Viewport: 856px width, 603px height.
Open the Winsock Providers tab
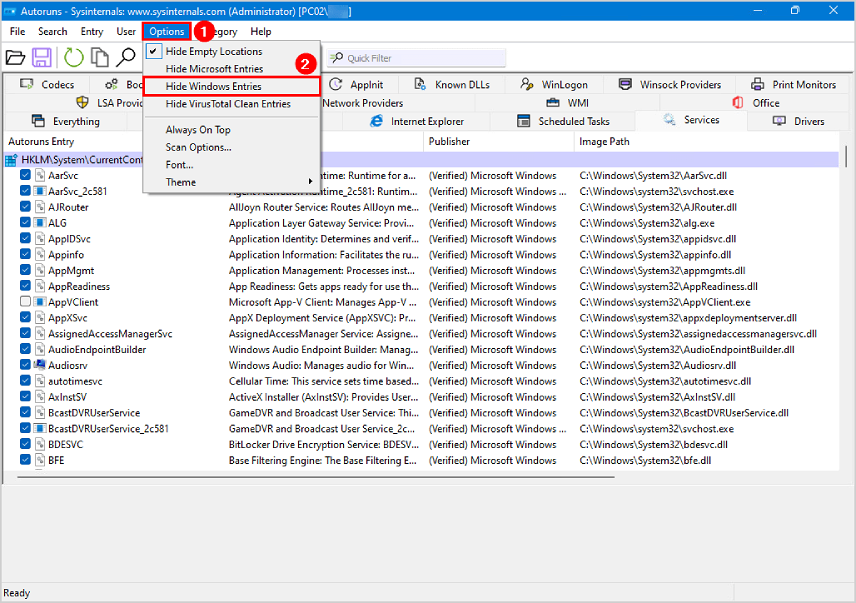point(670,85)
